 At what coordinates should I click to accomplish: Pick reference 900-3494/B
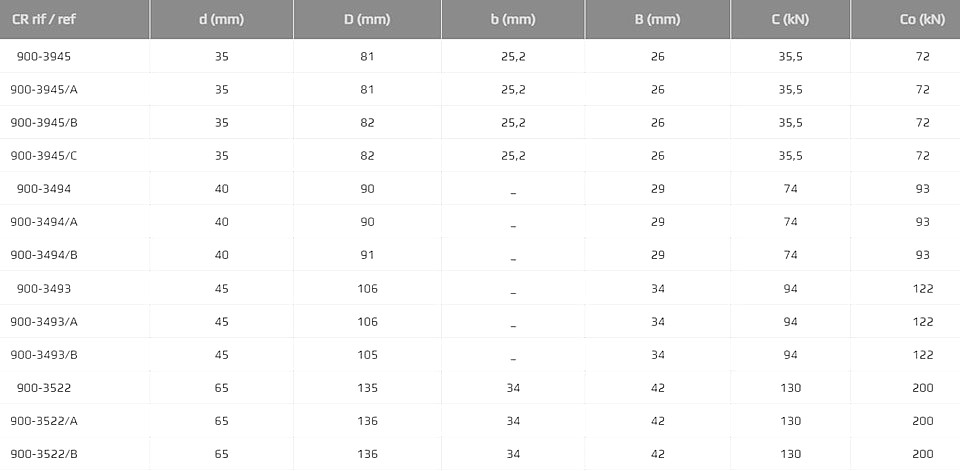[x=44, y=255]
